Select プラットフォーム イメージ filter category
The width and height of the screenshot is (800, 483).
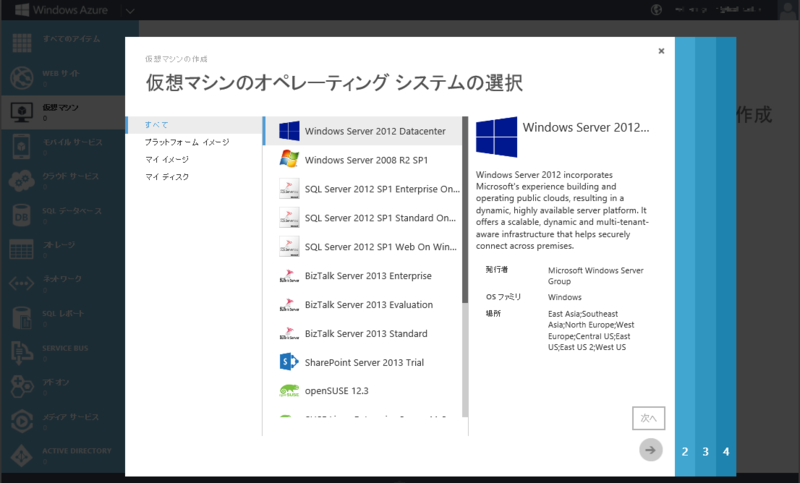(x=187, y=142)
